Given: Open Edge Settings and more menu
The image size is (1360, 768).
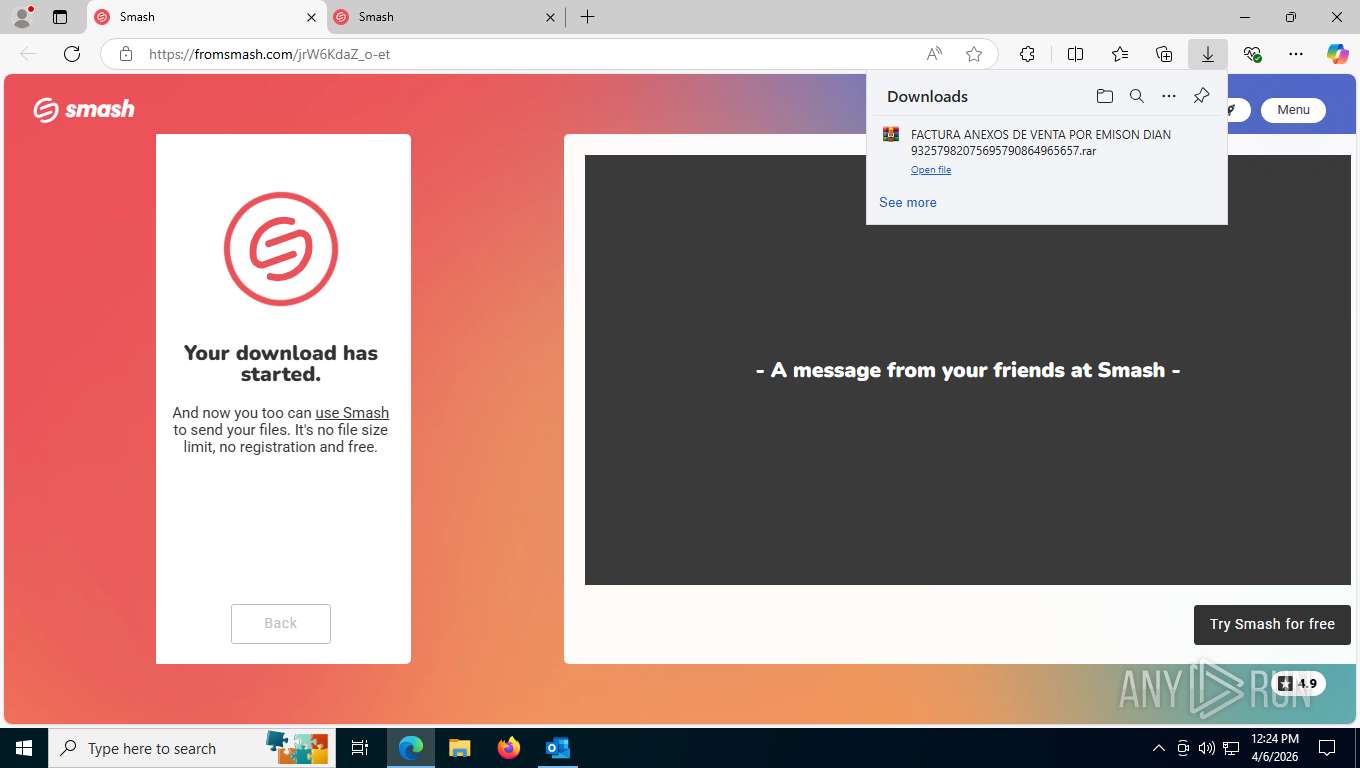Looking at the screenshot, I should click(x=1296, y=54).
